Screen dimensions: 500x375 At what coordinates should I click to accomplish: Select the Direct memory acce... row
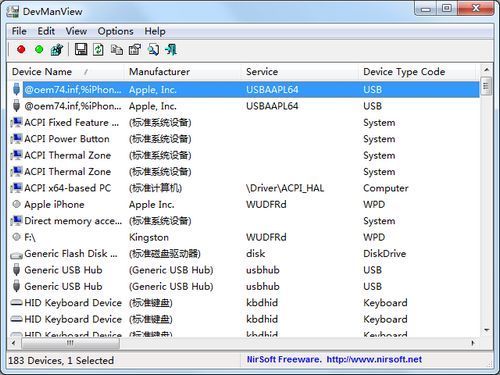[x=243, y=221]
